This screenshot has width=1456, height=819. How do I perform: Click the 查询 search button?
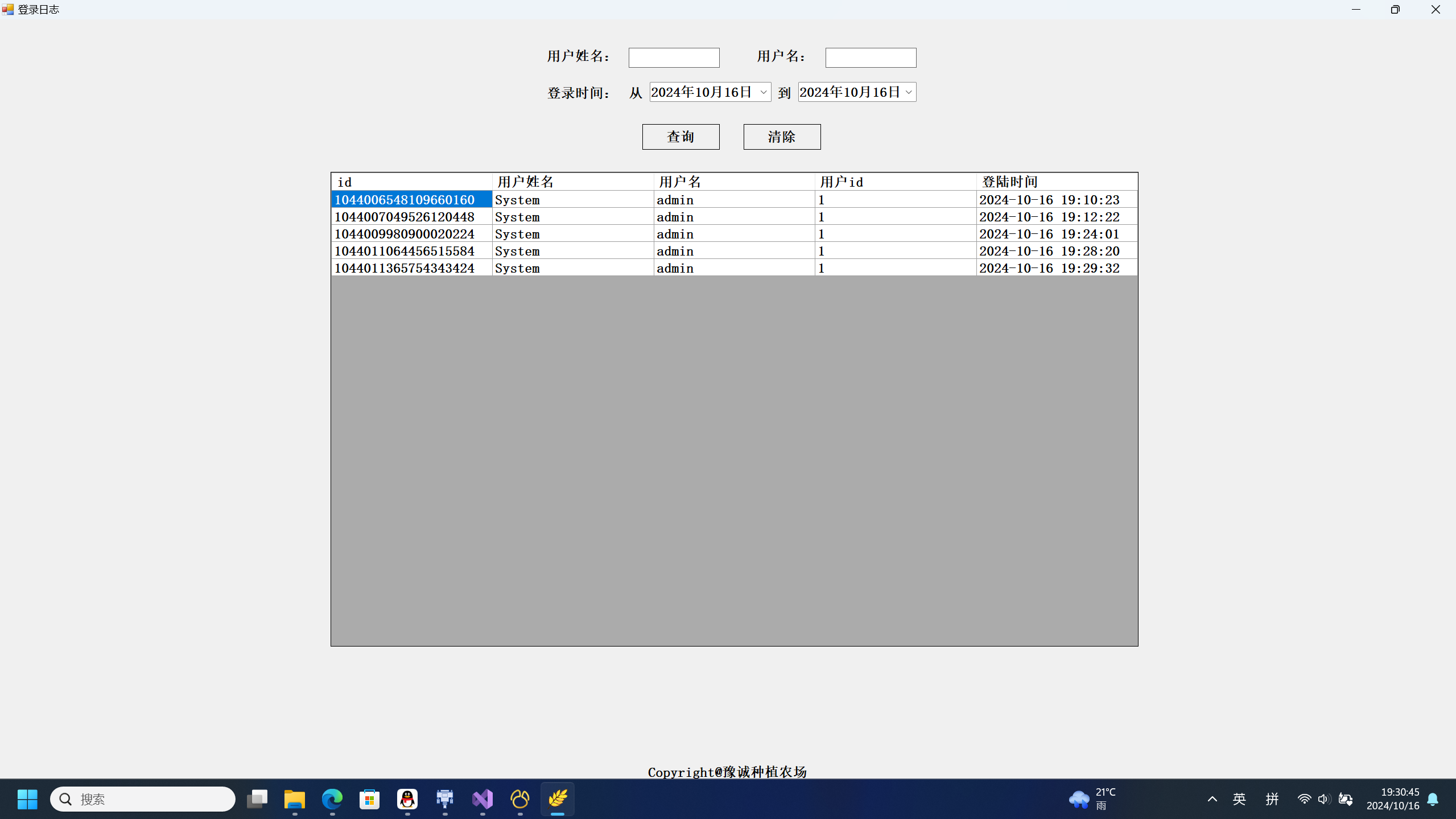coord(680,137)
